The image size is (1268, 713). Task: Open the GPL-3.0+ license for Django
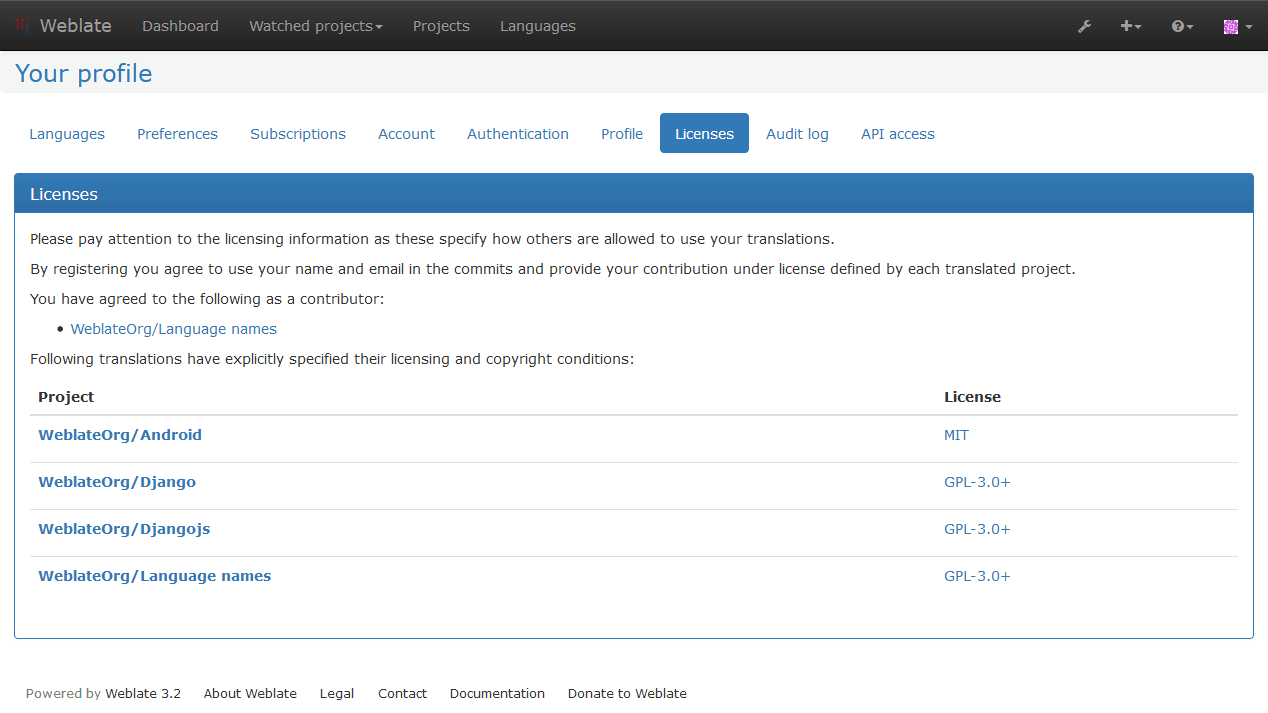coord(977,482)
